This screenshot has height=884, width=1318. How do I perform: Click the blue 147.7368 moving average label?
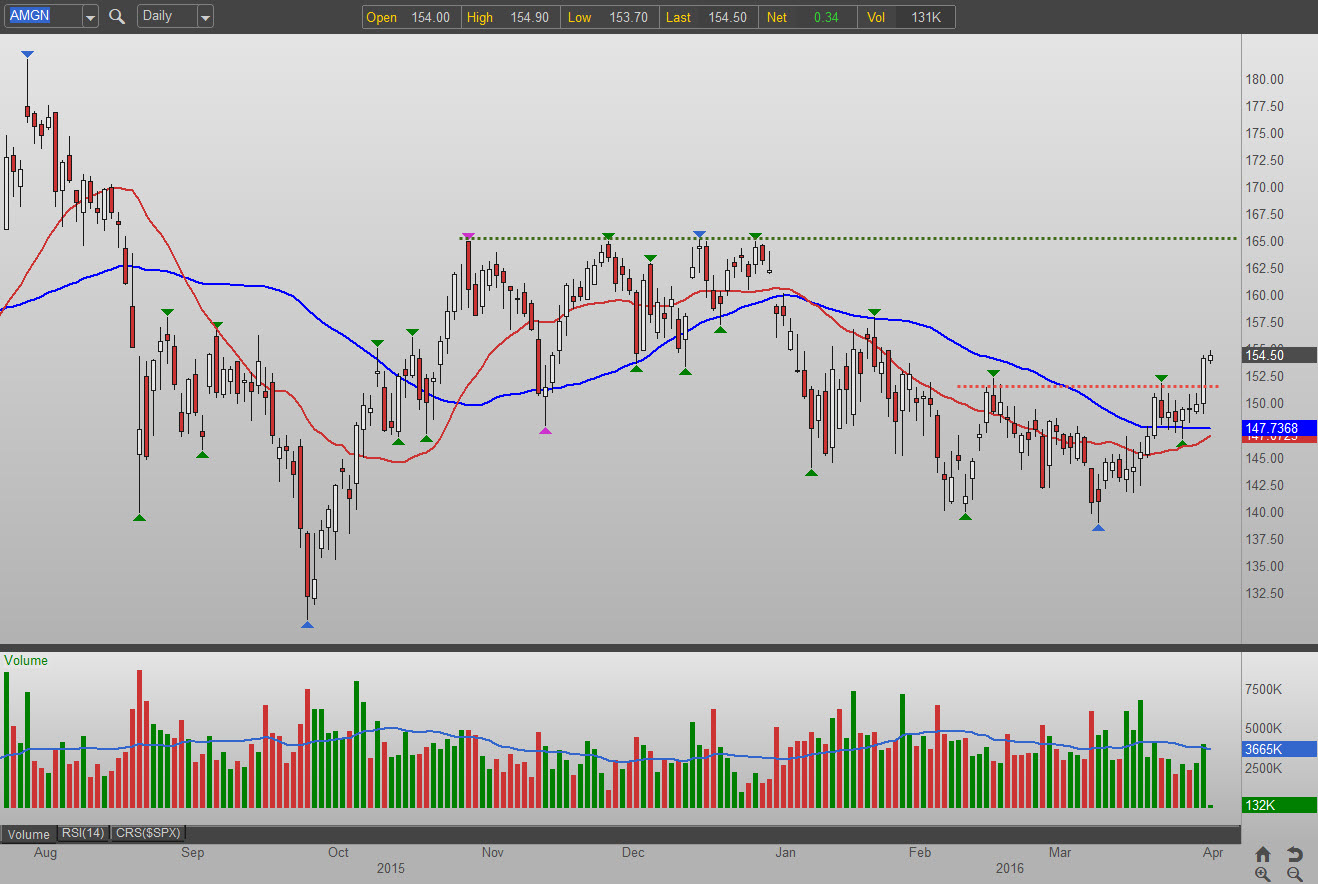tap(1279, 427)
